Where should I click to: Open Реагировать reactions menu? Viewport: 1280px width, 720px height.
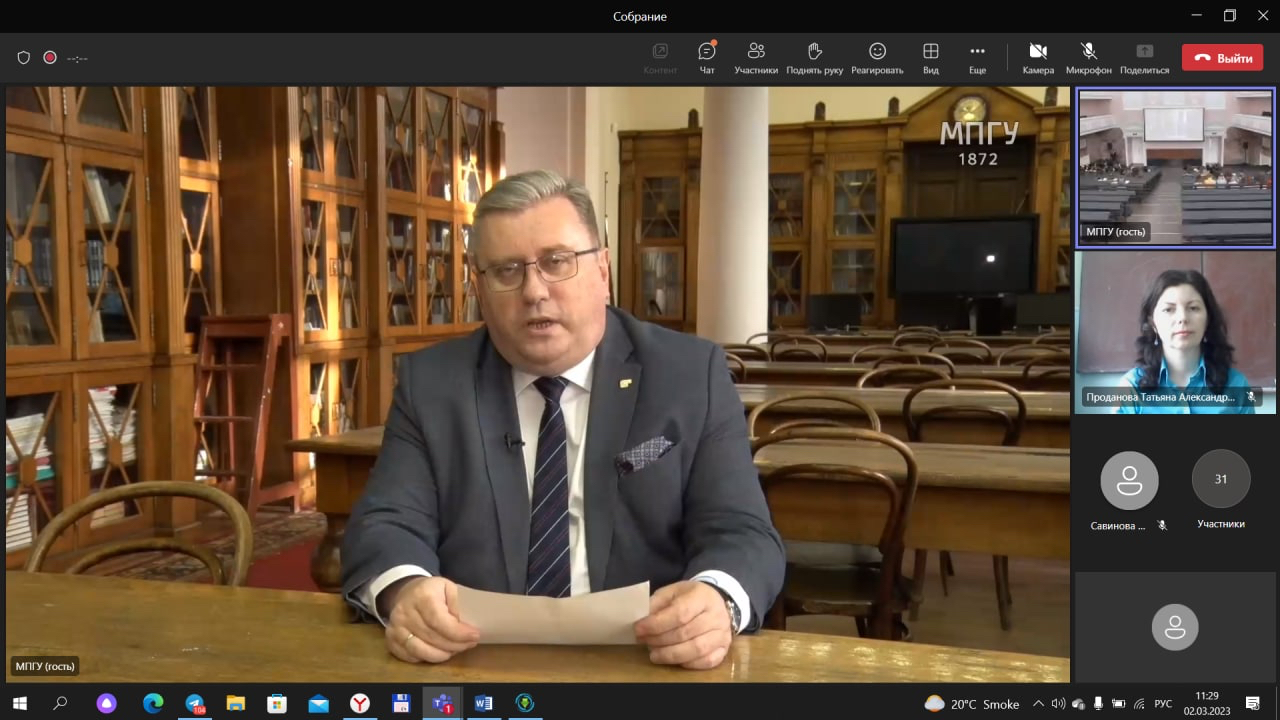click(x=877, y=57)
